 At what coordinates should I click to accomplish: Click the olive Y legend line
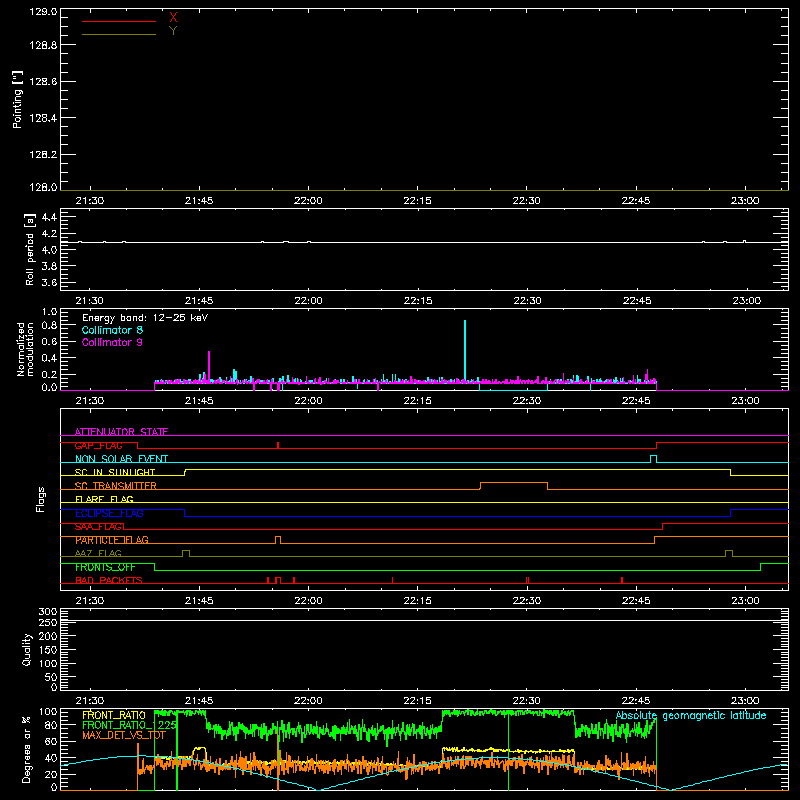(x=119, y=34)
